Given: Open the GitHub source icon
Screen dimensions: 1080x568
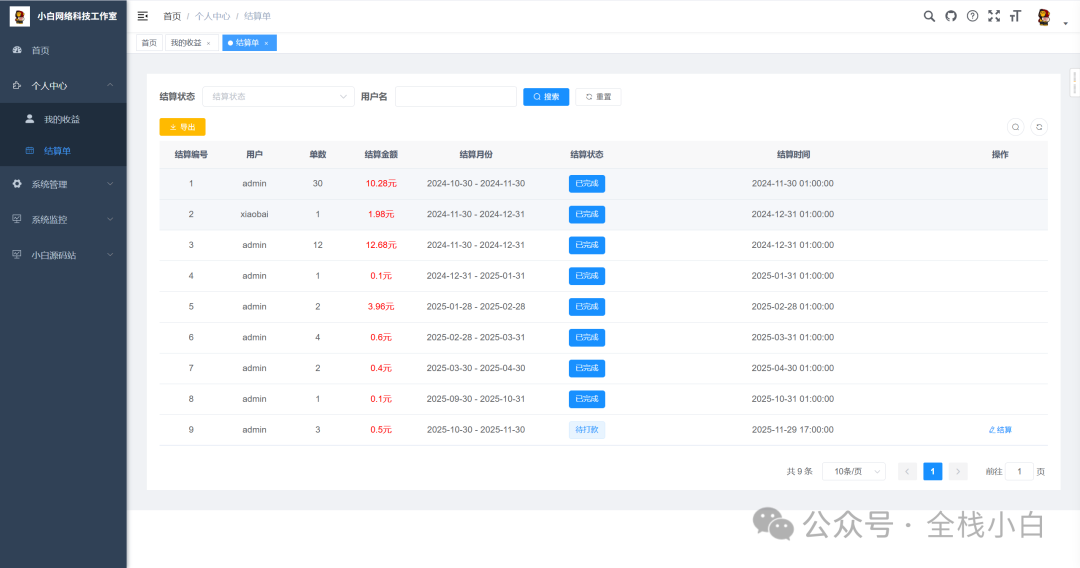Looking at the screenshot, I should (x=951, y=16).
